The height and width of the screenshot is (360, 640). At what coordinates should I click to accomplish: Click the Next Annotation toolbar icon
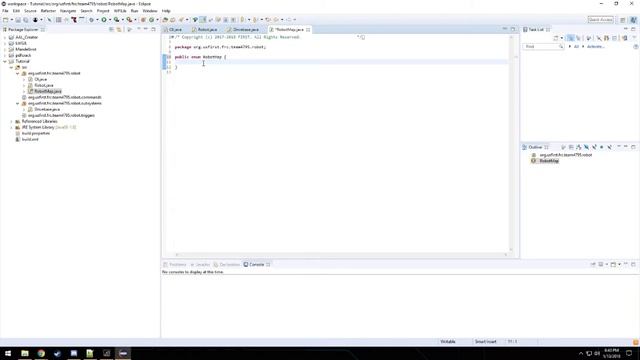click(x=242, y=20)
